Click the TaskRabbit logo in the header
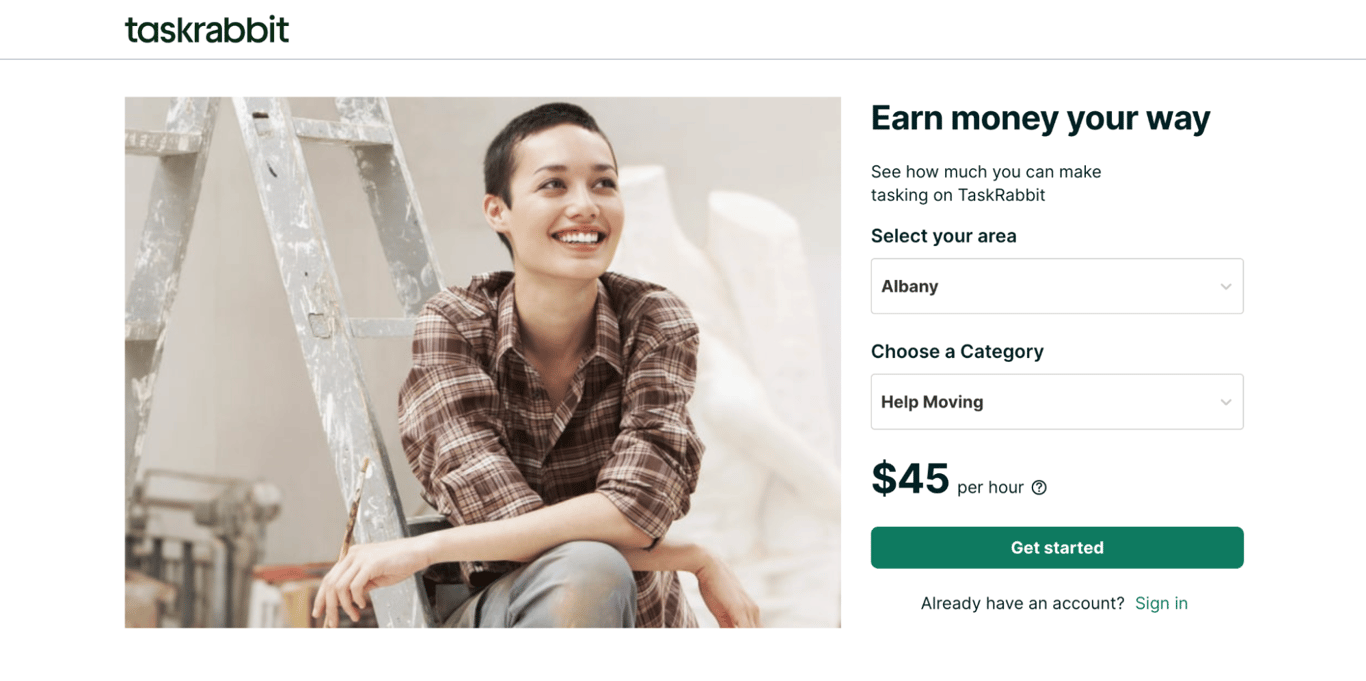This screenshot has height=681, width=1366. (x=206, y=29)
